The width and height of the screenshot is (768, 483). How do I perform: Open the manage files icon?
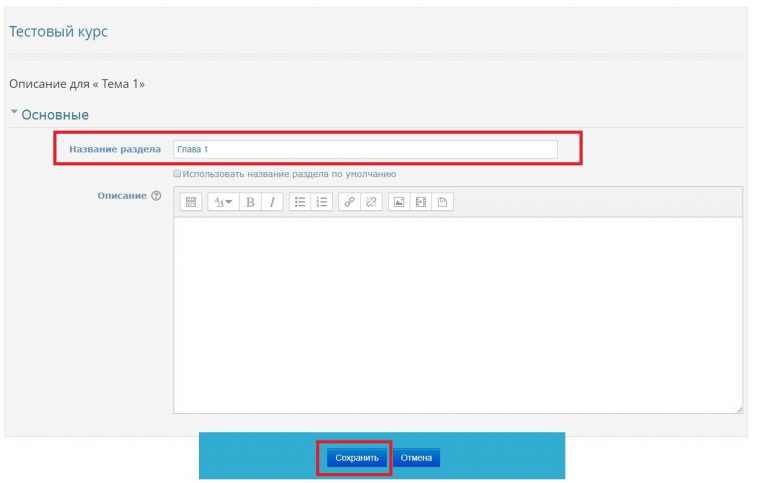point(442,202)
